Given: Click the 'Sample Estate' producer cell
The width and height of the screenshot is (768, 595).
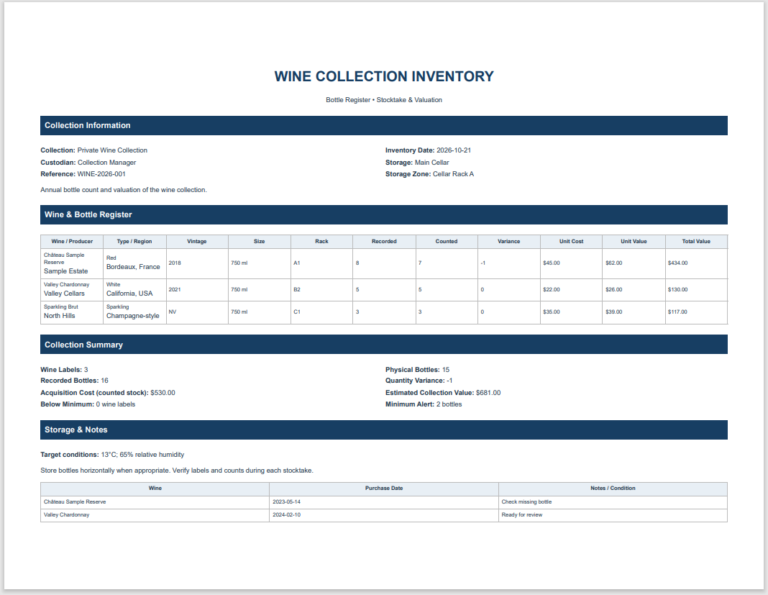Looking at the screenshot, I should point(66,271).
